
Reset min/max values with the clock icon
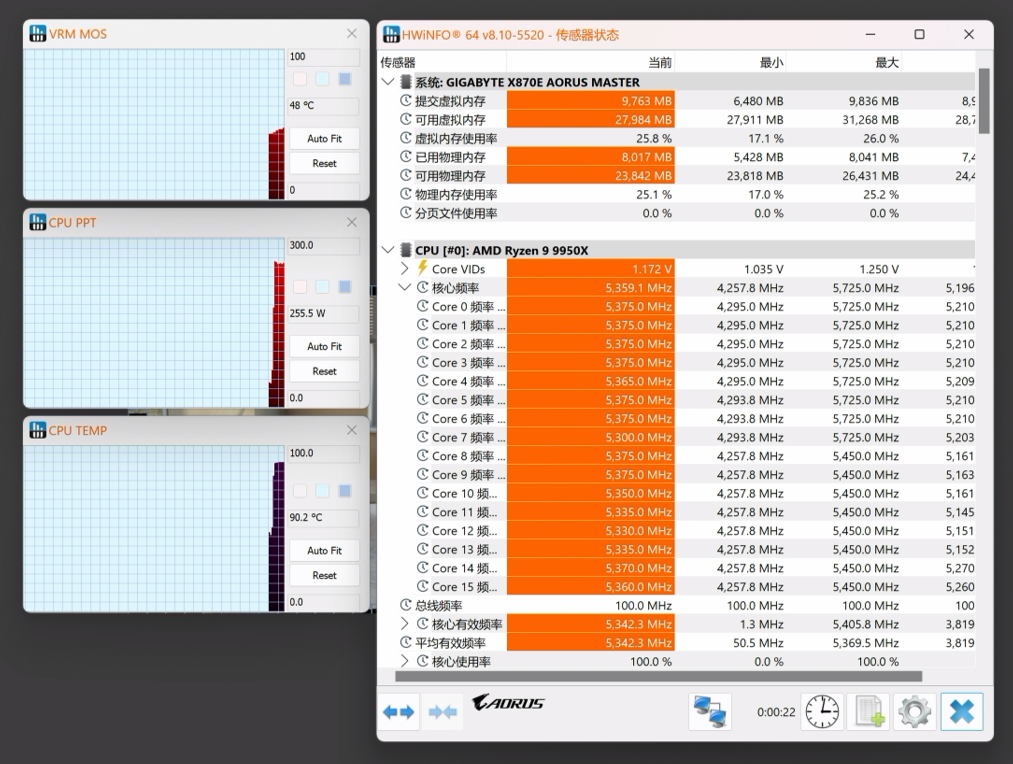(822, 712)
